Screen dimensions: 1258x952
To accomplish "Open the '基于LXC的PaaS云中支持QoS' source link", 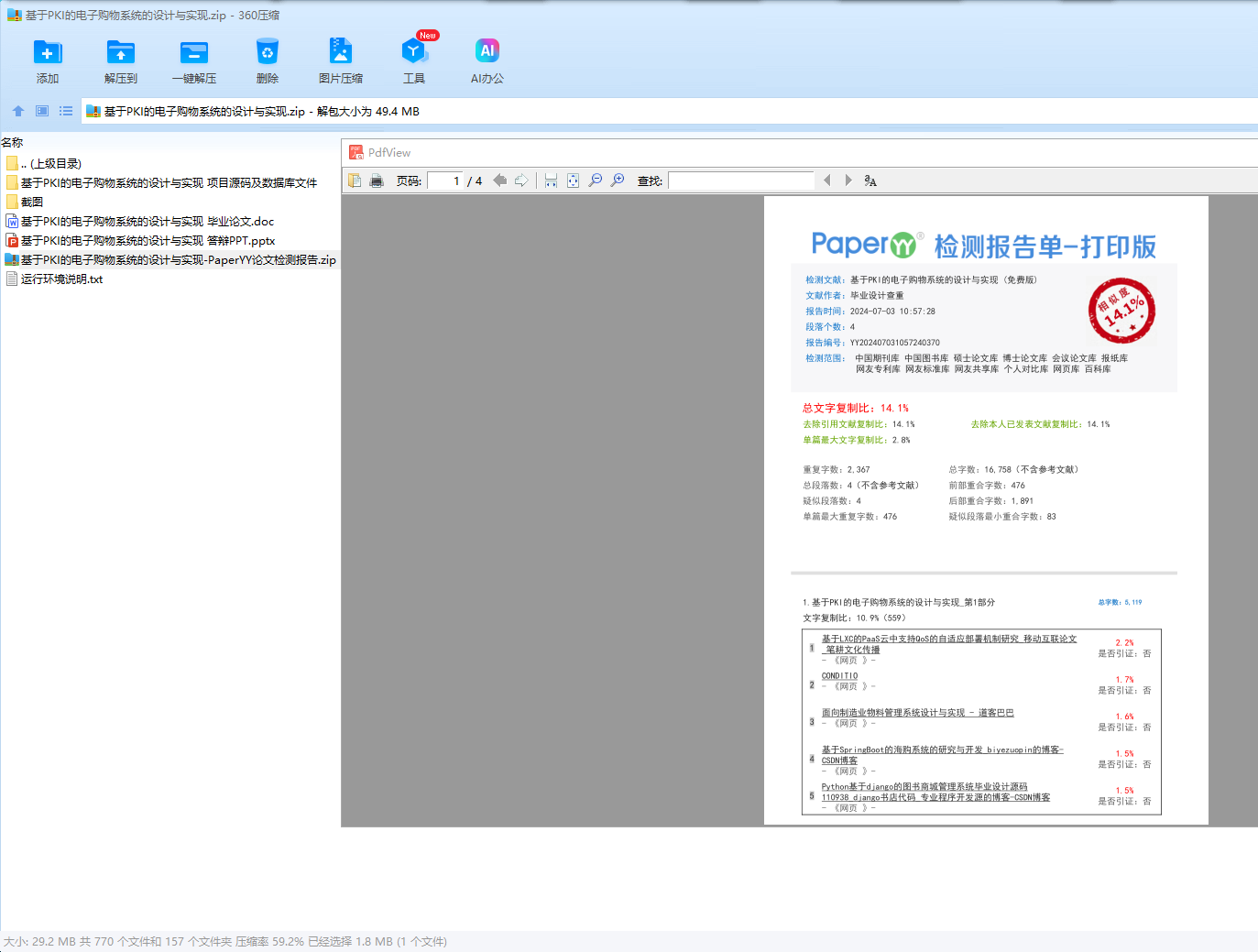I will (948, 644).
